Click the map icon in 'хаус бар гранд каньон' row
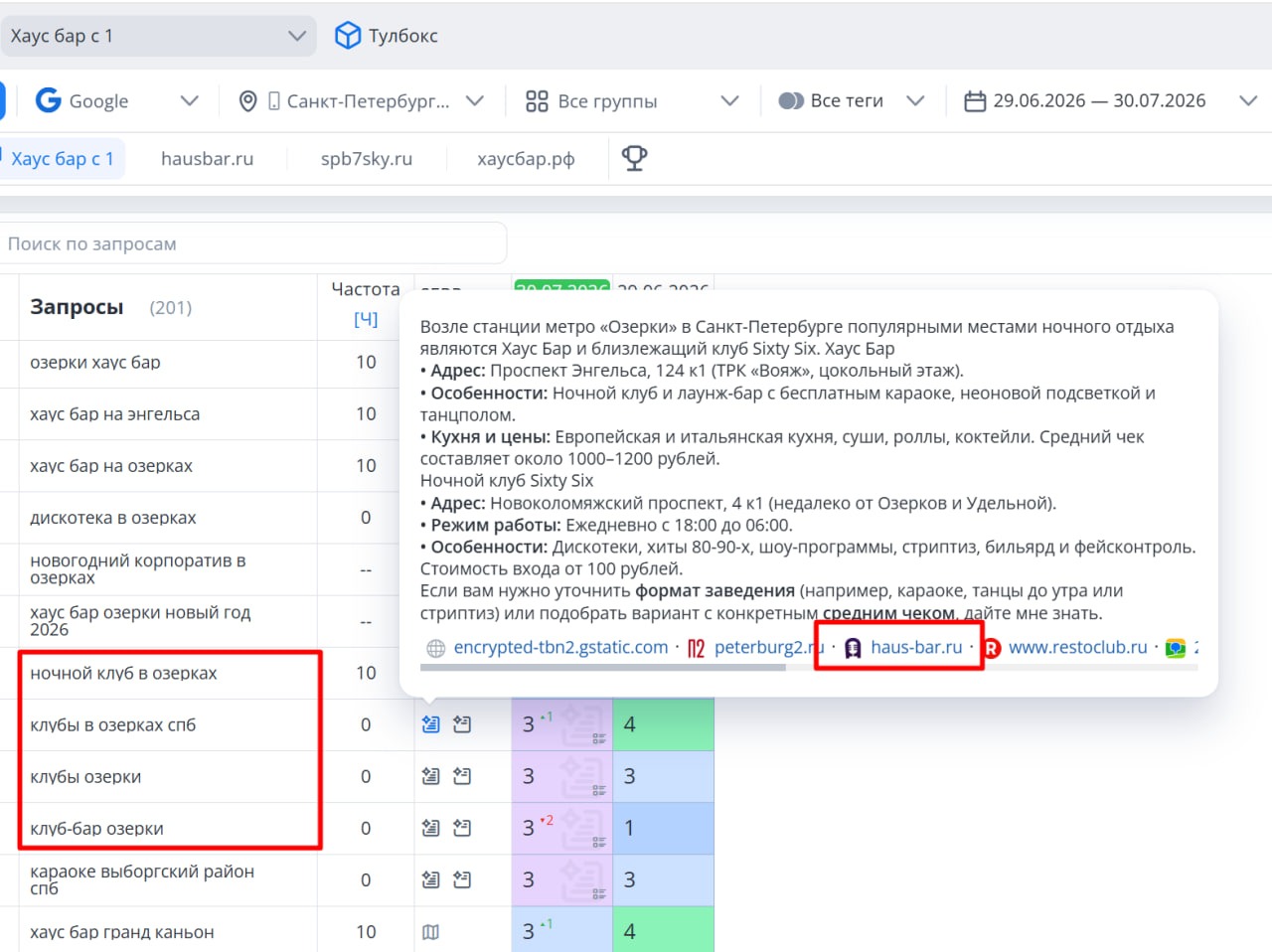The width and height of the screenshot is (1272, 952). click(x=430, y=932)
